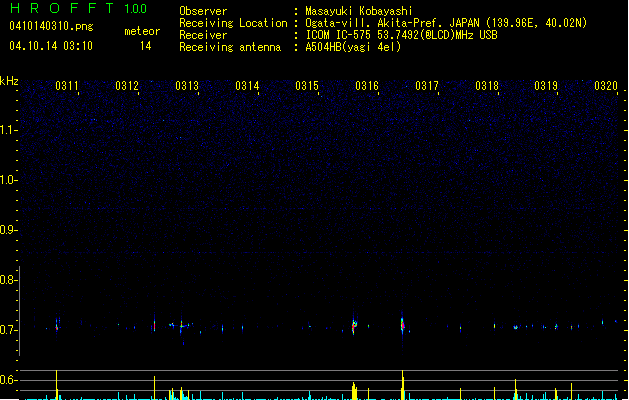This screenshot has width=629, height=400.
Task: Click the 'Observer' field label
Action: [203, 11]
